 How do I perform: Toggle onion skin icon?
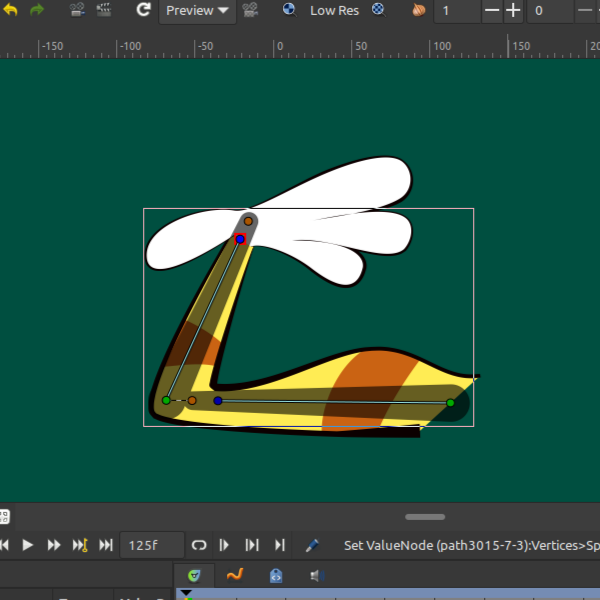pyautogui.click(x=419, y=10)
